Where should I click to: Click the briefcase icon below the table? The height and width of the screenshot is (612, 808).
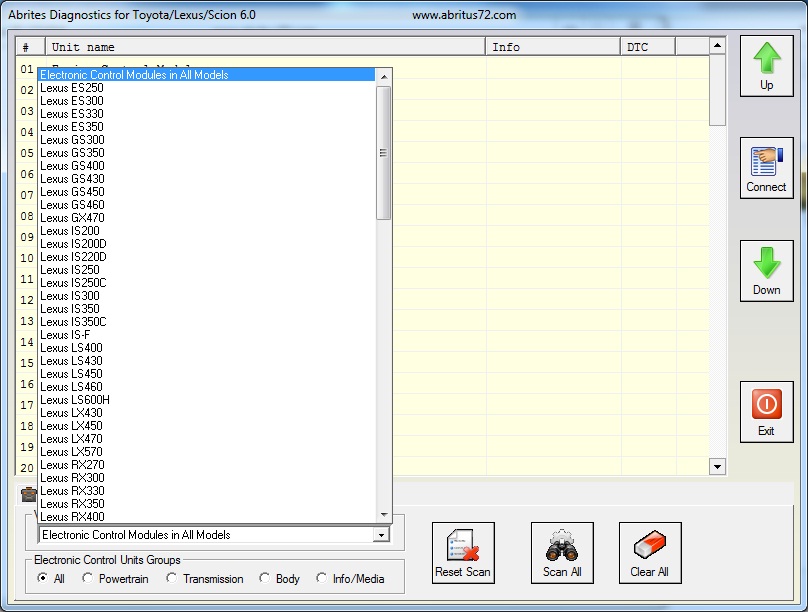coord(28,495)
